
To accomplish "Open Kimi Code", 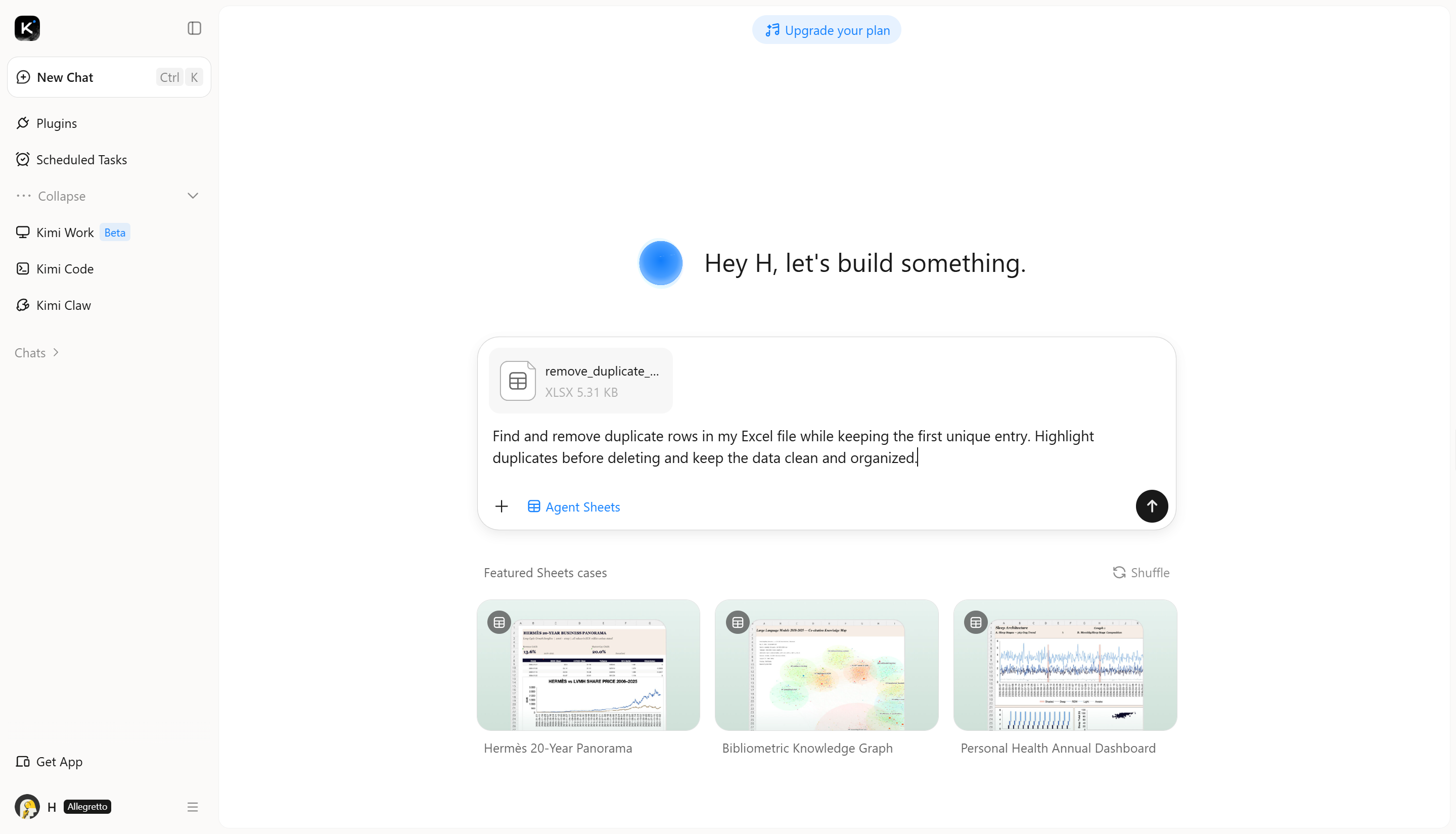I will coord(65,269).
